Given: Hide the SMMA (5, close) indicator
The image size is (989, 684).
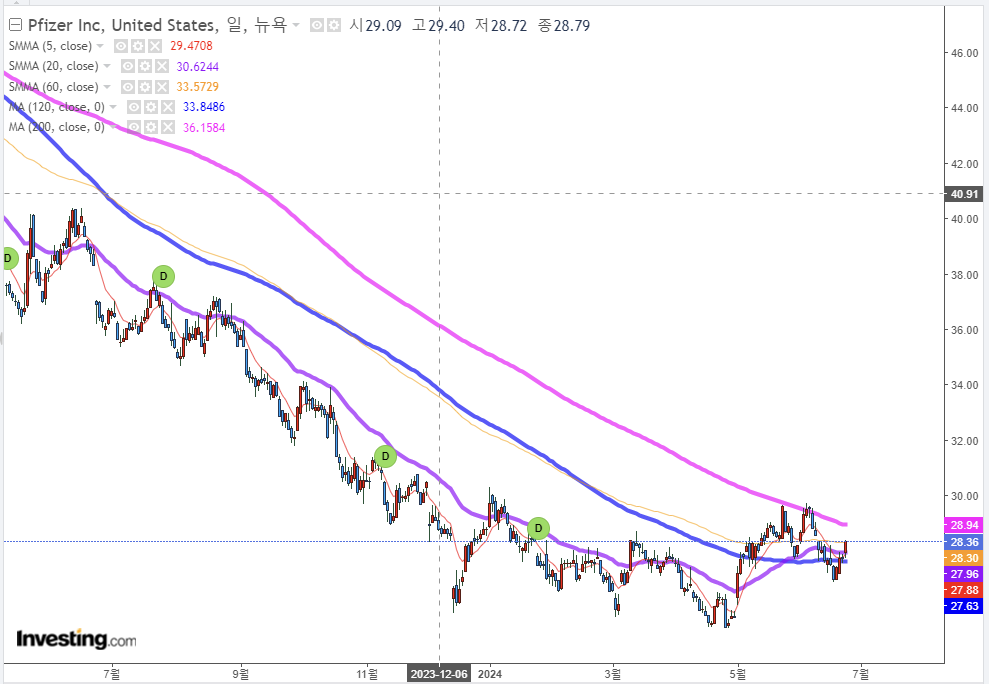Looking at the screenshot, I should click(120, 46).
